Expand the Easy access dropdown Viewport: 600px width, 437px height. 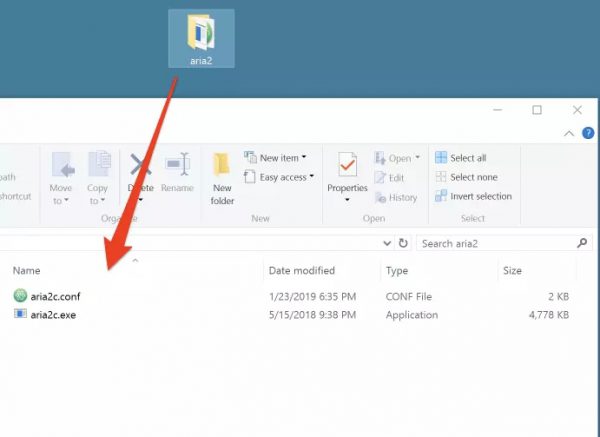[x=312, y=176]
